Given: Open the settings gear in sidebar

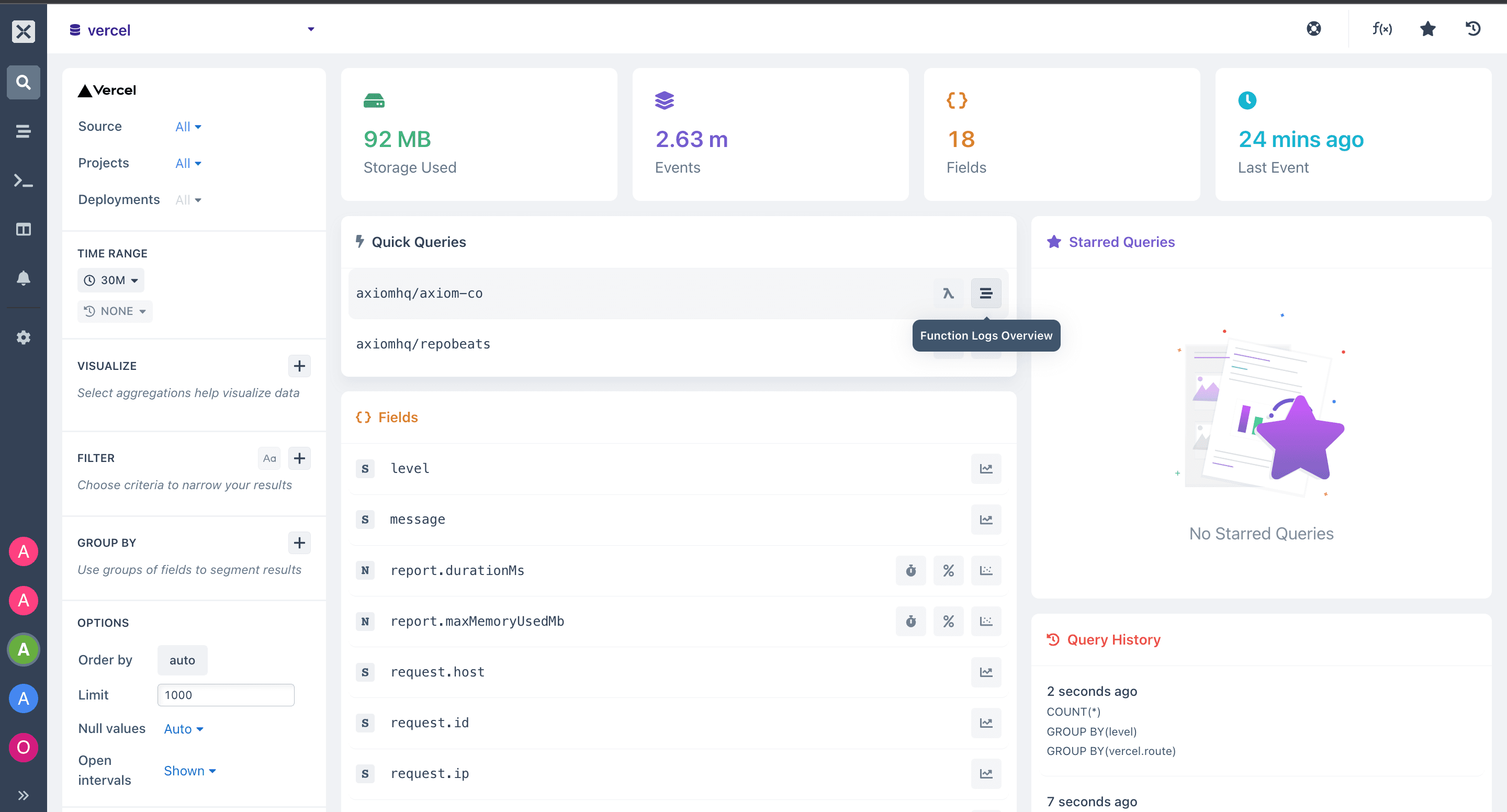Looking at the screenshot, I should (x=24, y=337).
